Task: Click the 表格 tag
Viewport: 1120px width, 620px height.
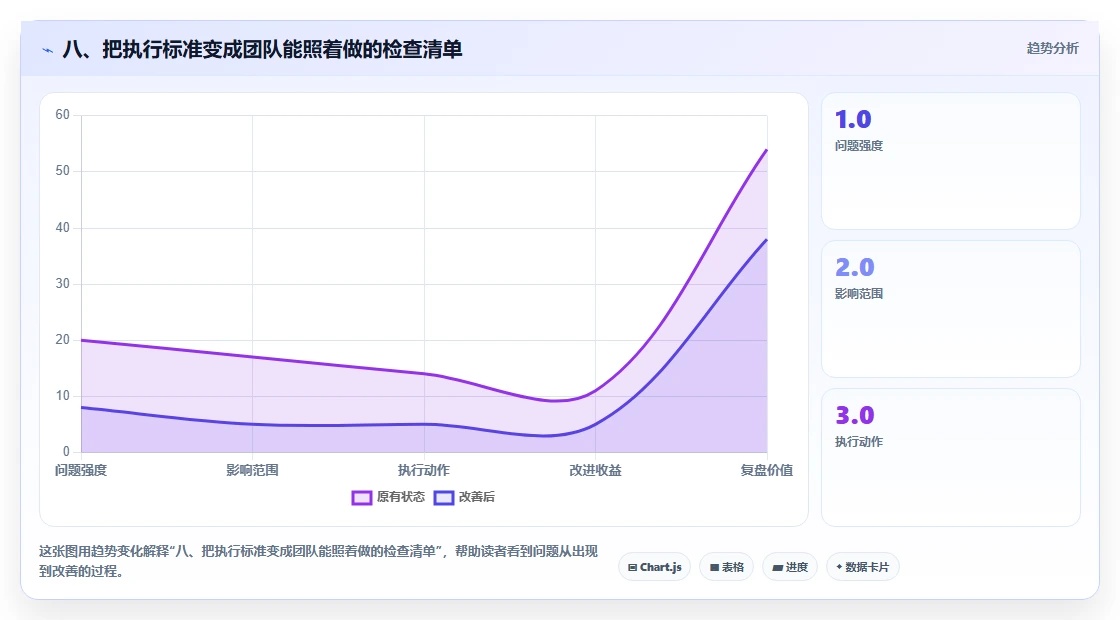Action: point(726,567)
